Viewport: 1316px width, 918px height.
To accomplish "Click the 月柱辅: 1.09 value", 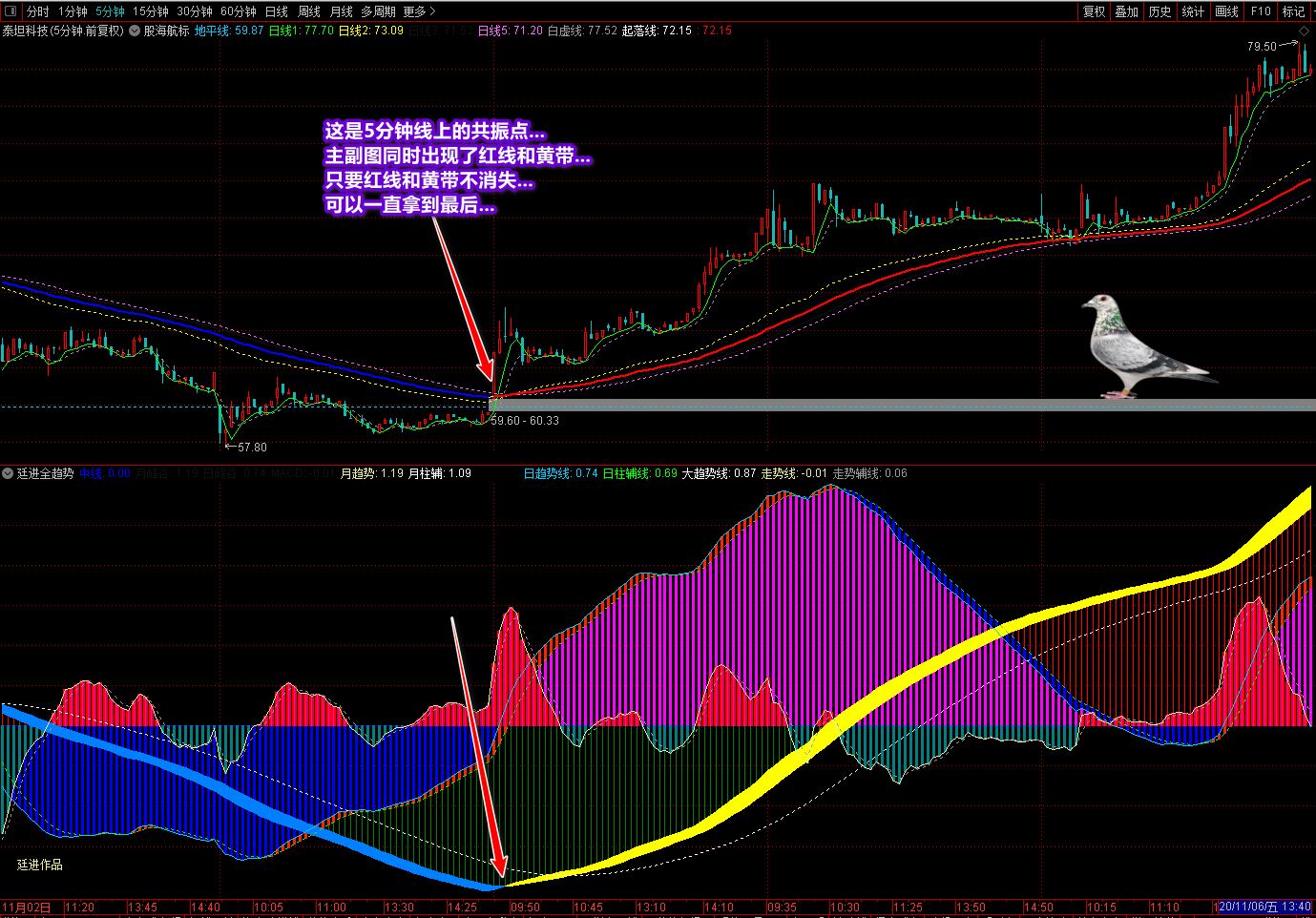I will 440,473.
